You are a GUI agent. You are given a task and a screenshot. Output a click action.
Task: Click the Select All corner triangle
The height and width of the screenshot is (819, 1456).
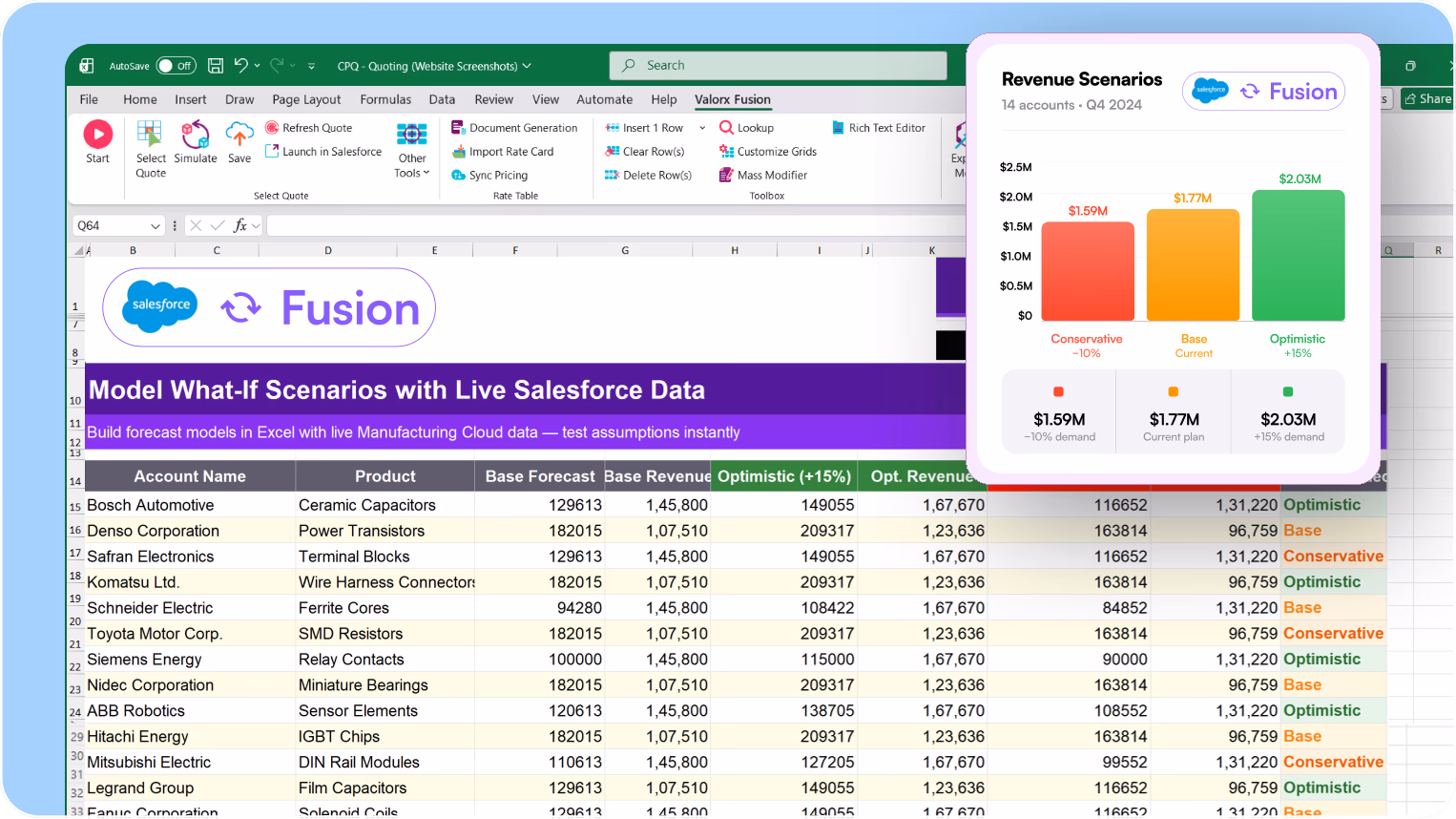tap(79, 251)
